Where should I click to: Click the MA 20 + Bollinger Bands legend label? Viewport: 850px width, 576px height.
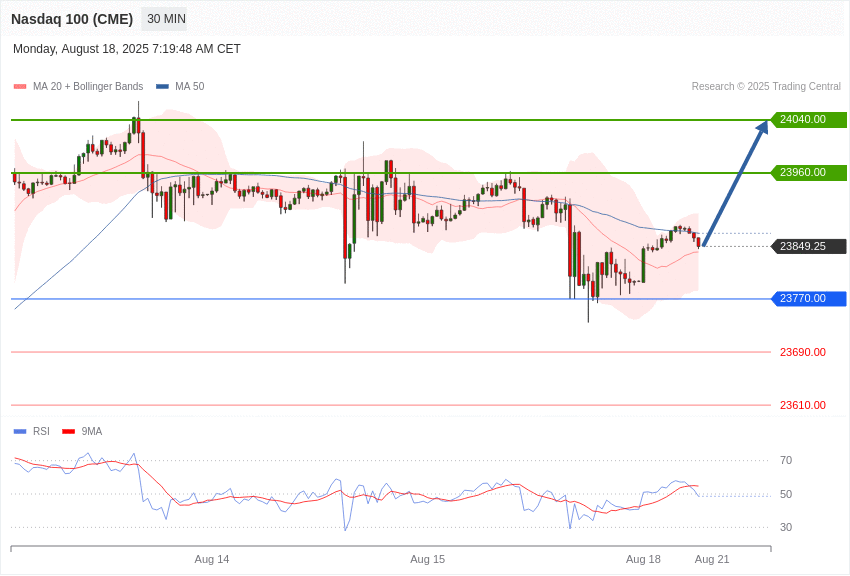coord(88,86)
